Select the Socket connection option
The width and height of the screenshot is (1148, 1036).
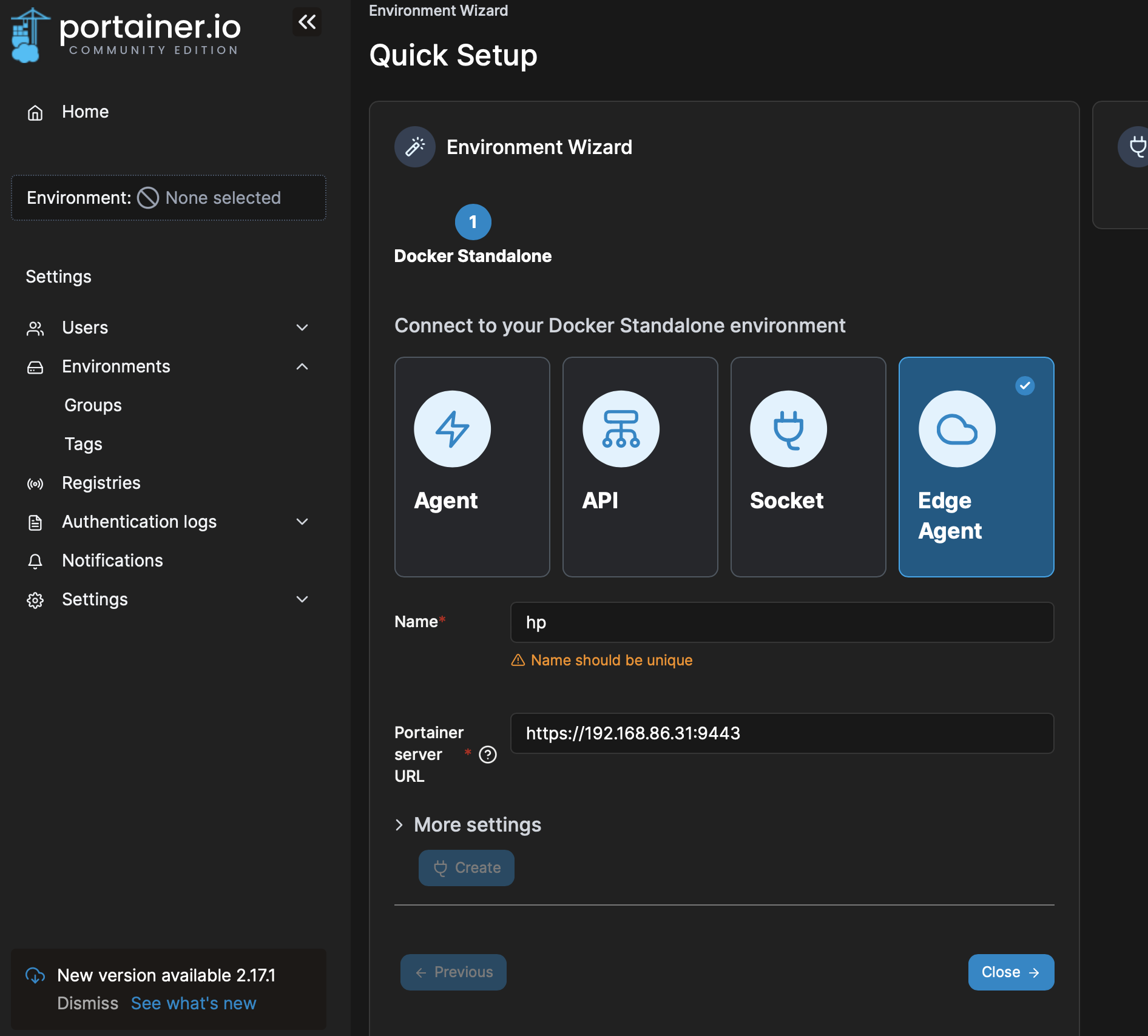tap(808, 466)
